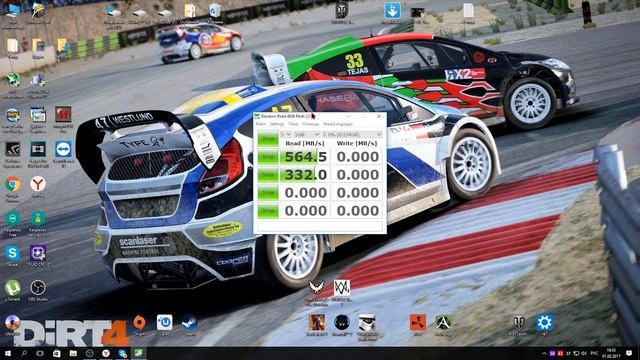The height and width of the screenshot is (360, 640).
Task: Click the Yandex Browser taskbar icon
Action: click(106, 353)
